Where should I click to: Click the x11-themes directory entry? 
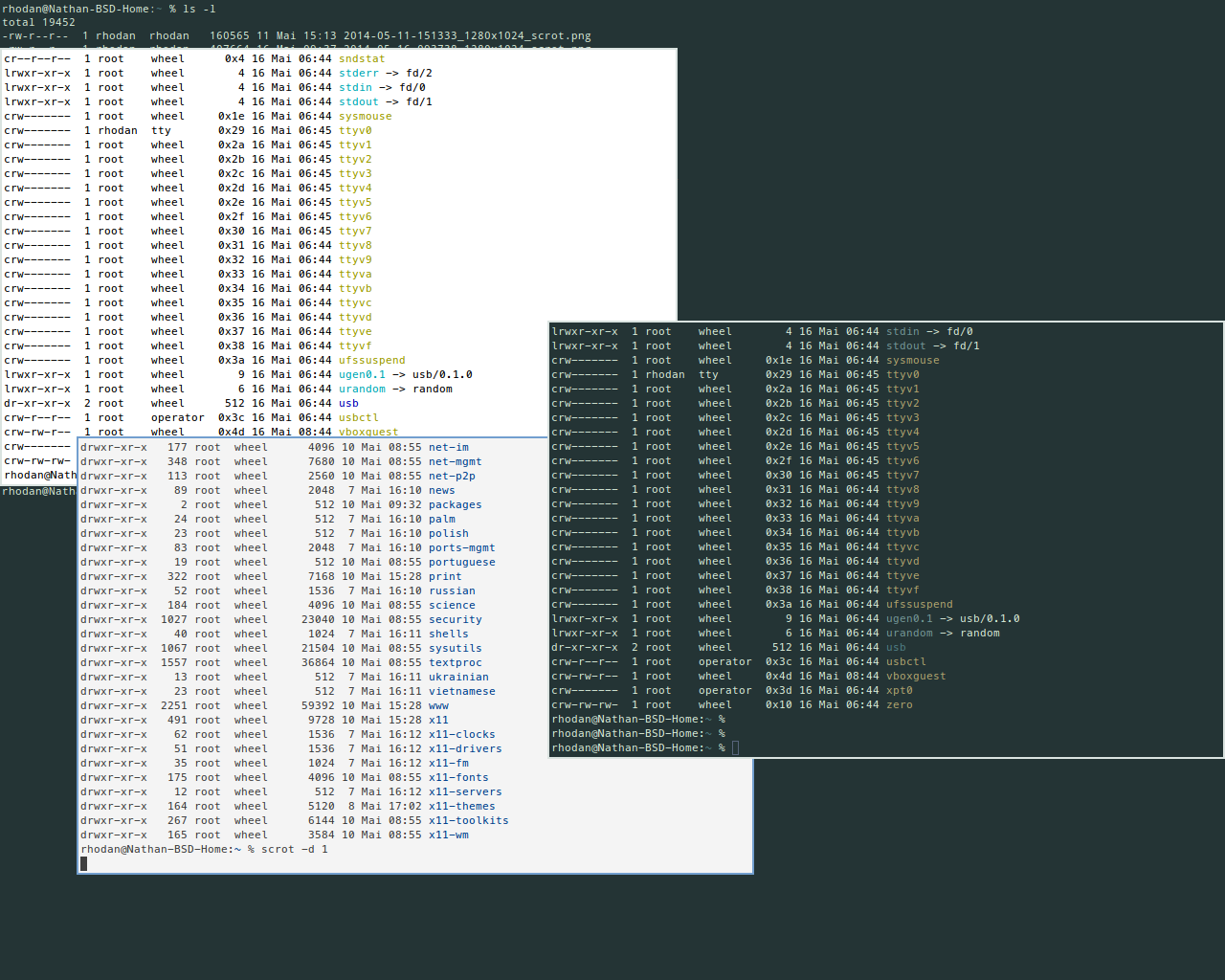[461, 806]
